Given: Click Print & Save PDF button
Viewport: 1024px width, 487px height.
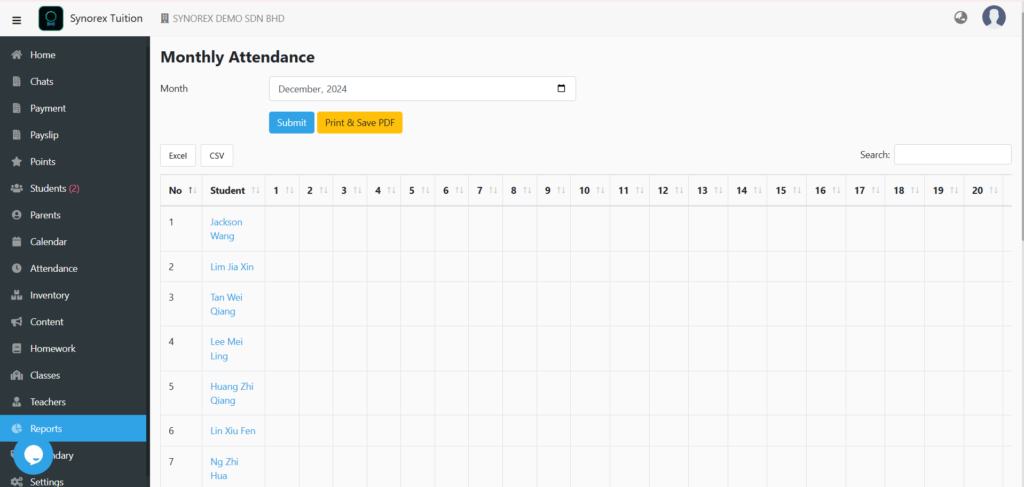Looking at the screenshot, I should [x=360, y=123].
